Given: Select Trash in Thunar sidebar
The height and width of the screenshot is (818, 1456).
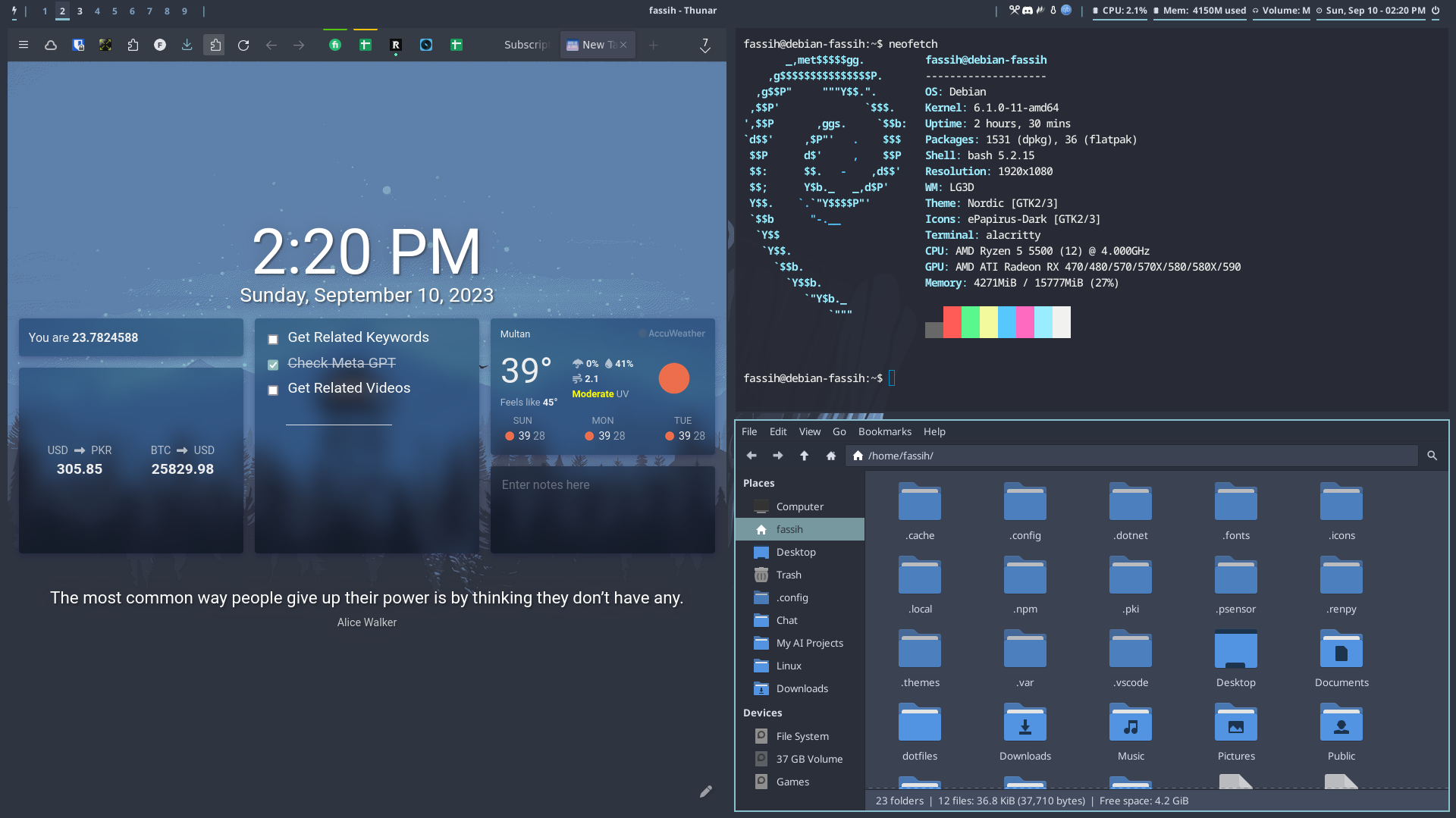Looking at the screenshot, I should pyautogui.click(x=800, y=575).
